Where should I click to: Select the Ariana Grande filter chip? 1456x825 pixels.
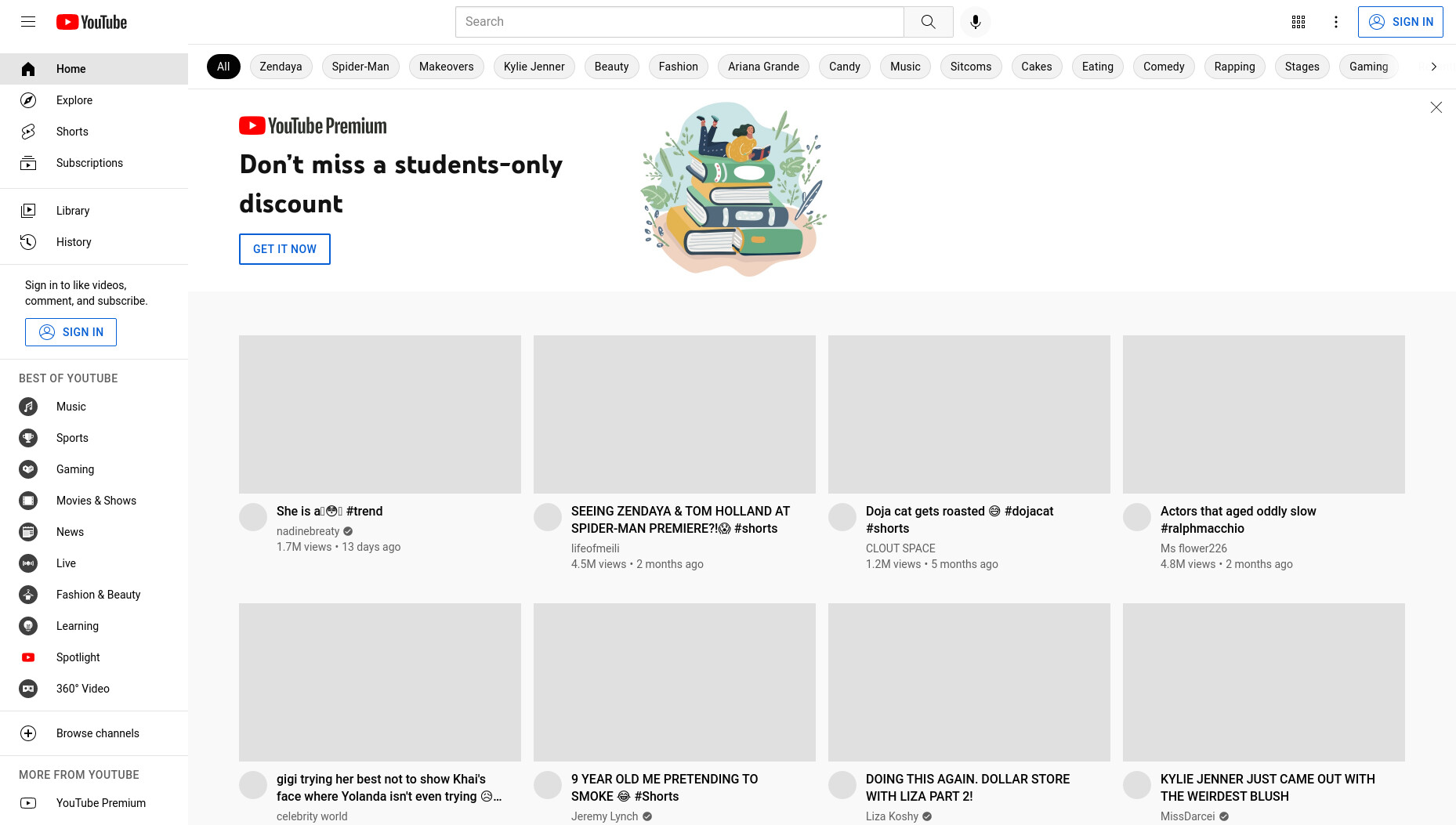tap(763, 67)
